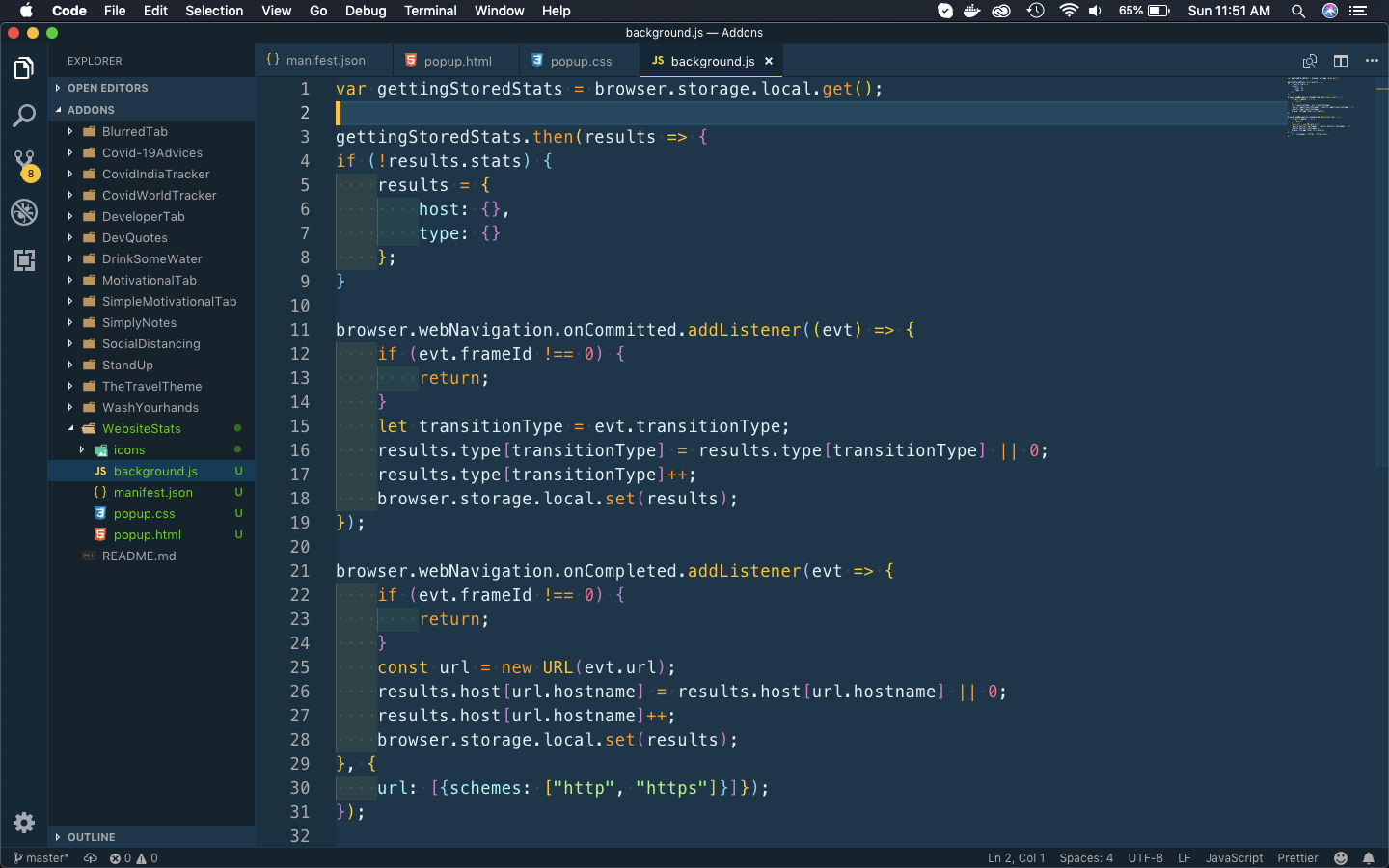Click the master branch indicator in status bar

(41, 858)
